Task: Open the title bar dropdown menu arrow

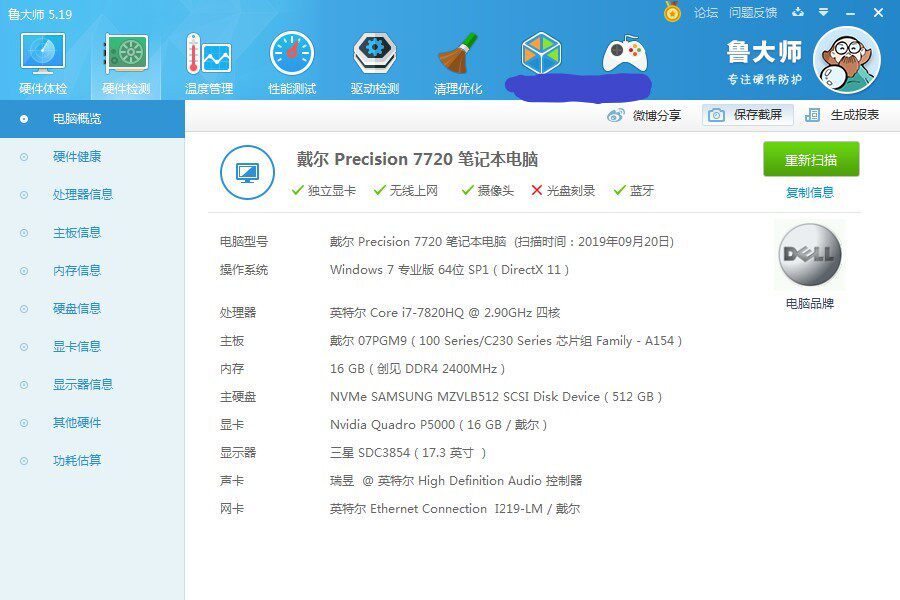Action: click(x=824, y=12)
